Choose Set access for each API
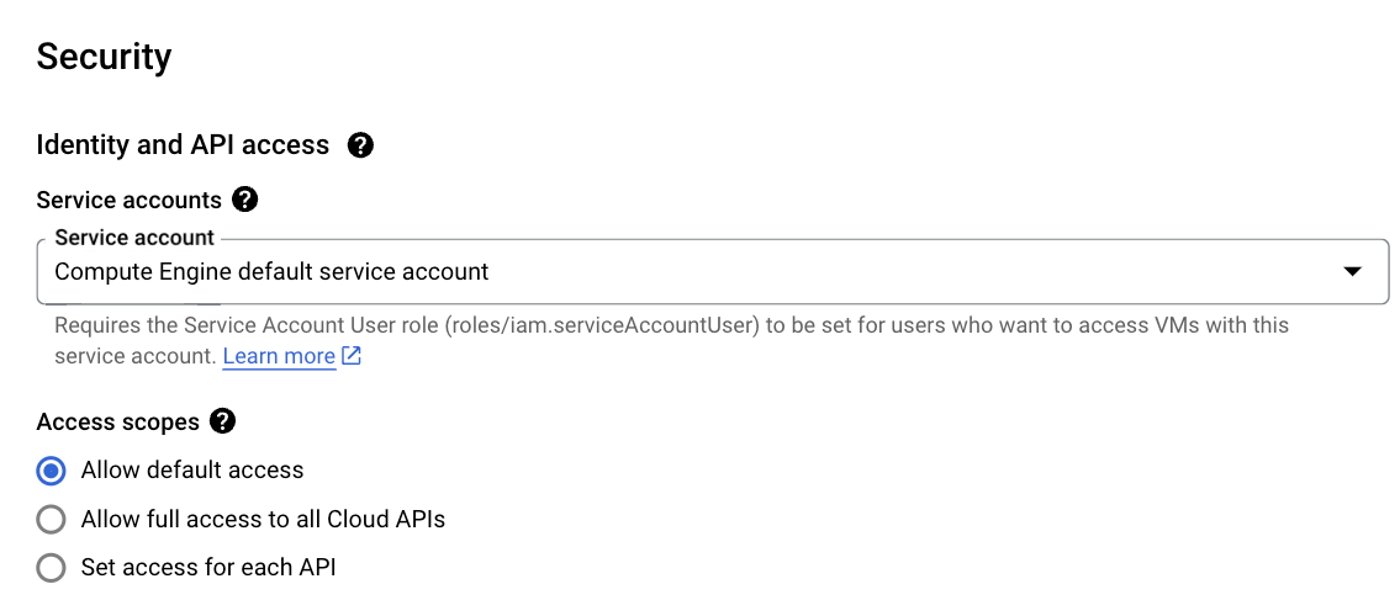Screen dimensions: 1400x616 click(x=51, y=567)
